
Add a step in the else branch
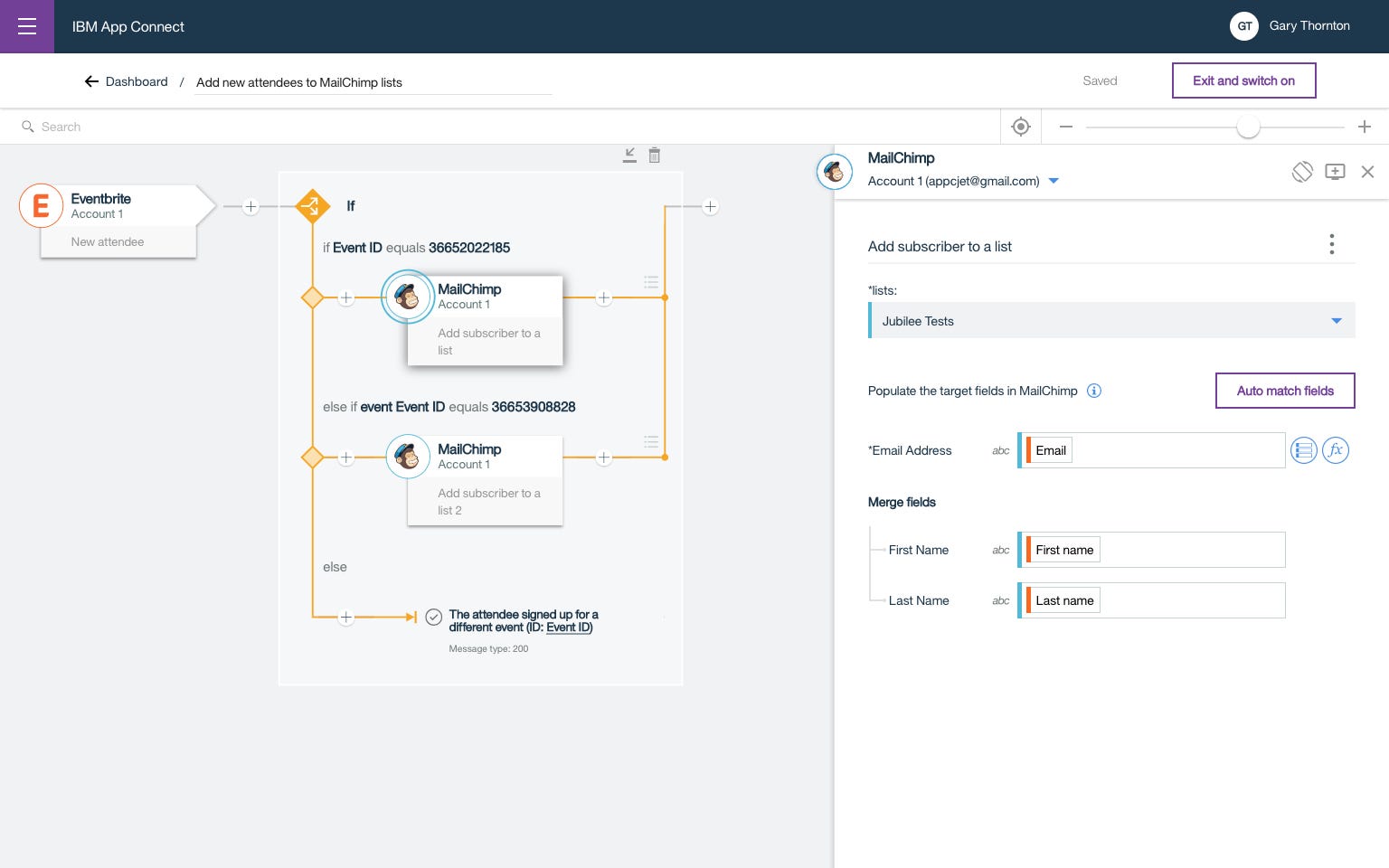(345, 618)
